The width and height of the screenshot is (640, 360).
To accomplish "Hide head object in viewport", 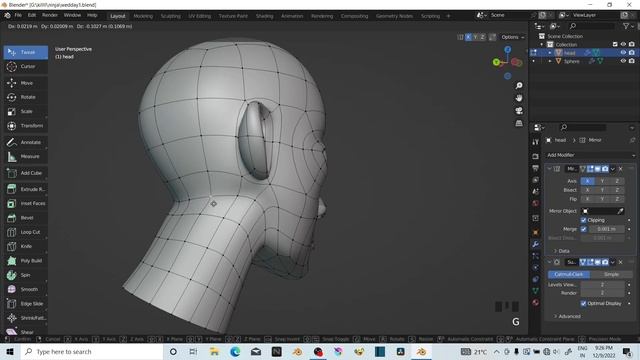I will coord(623,53).
